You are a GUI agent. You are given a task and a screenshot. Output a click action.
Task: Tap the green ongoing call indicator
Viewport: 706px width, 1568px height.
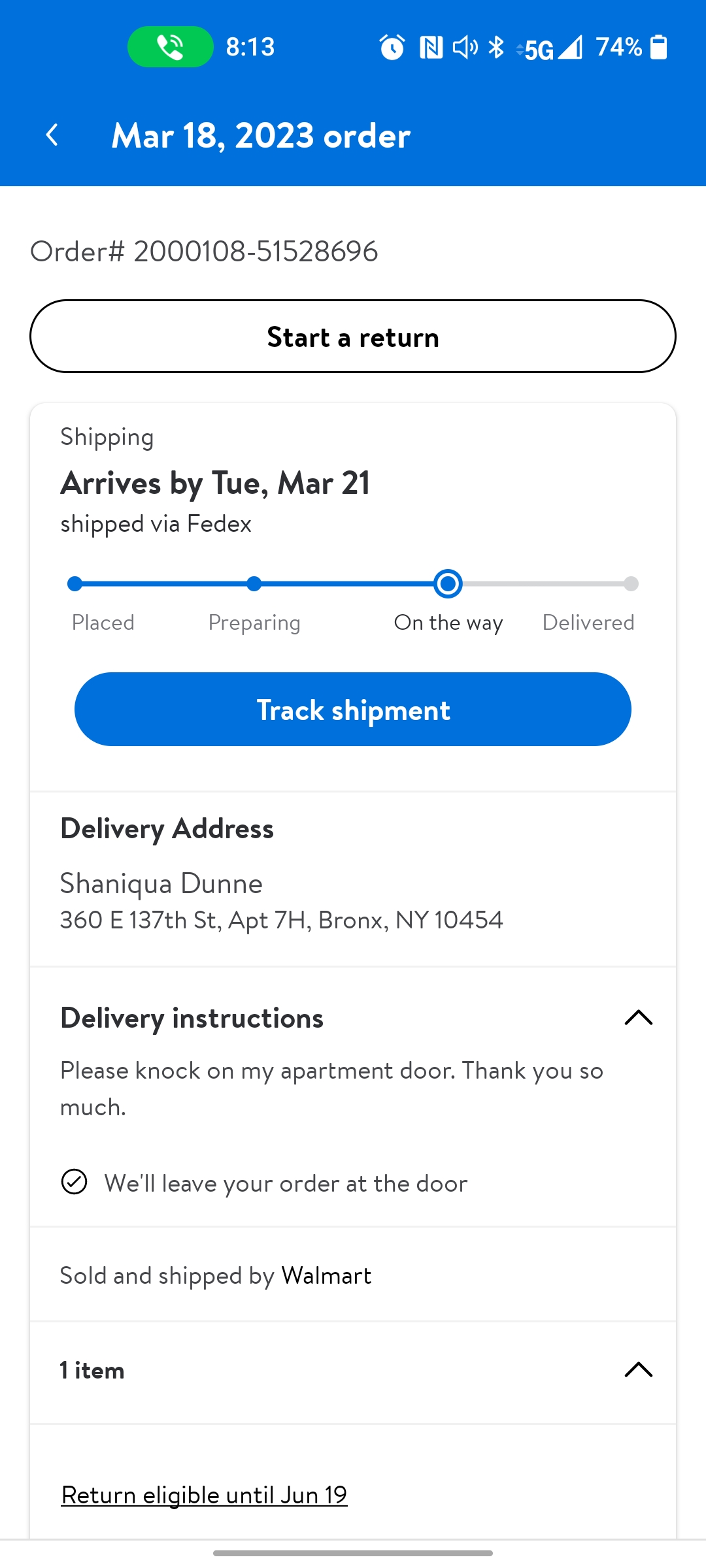click(x=170, y=47)
